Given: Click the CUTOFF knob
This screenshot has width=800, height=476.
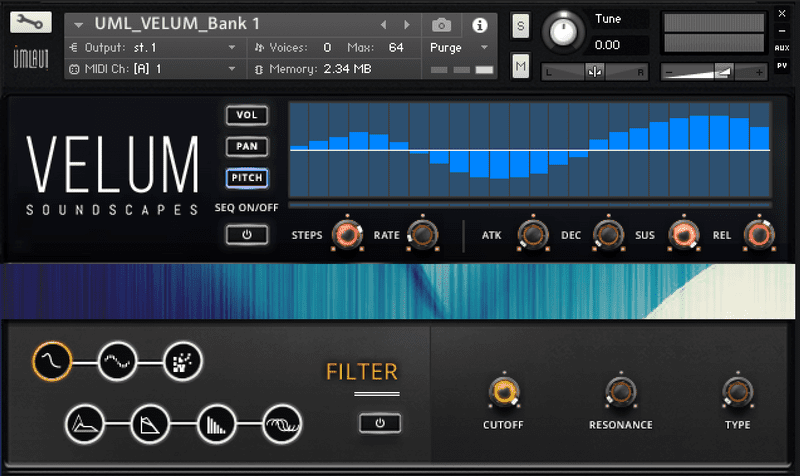Looking at the screenshot, I should click(504, 392).
